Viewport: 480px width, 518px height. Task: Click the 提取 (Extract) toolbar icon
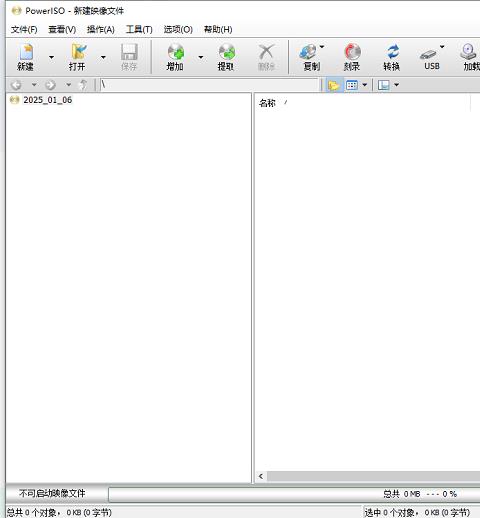coord(226,57)
